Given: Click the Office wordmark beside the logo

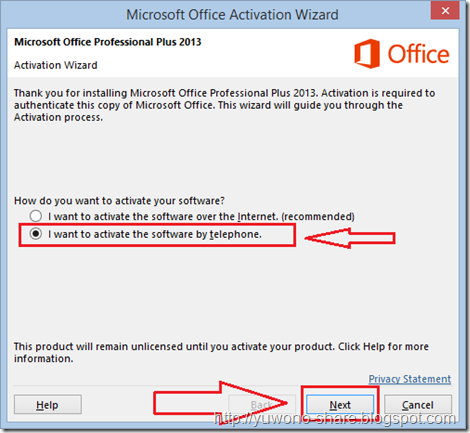Looking at the screenshot, I should click(419, 54).
